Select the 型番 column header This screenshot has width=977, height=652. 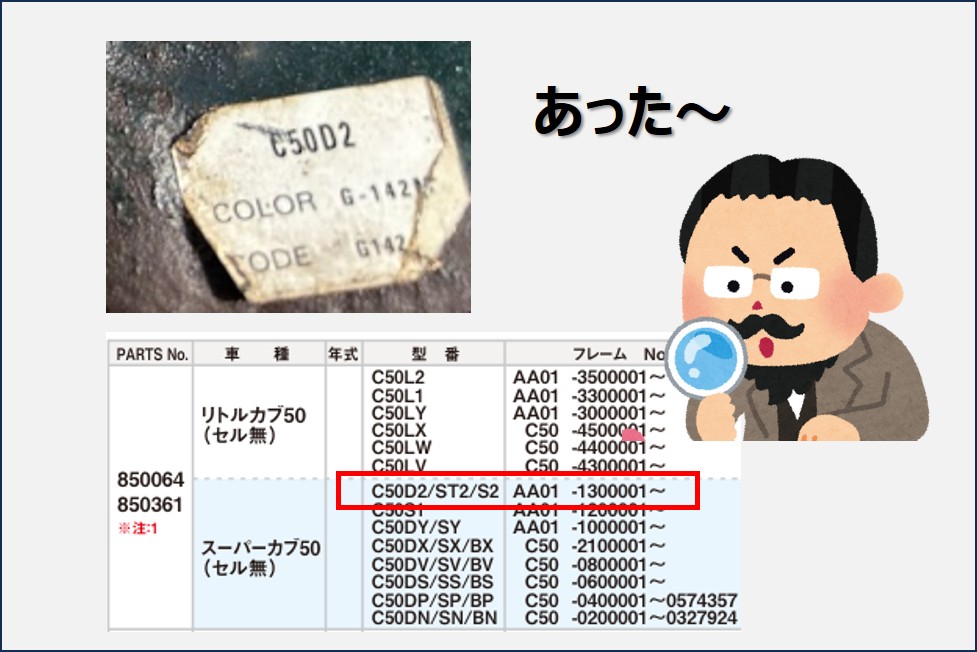[433, 354]
